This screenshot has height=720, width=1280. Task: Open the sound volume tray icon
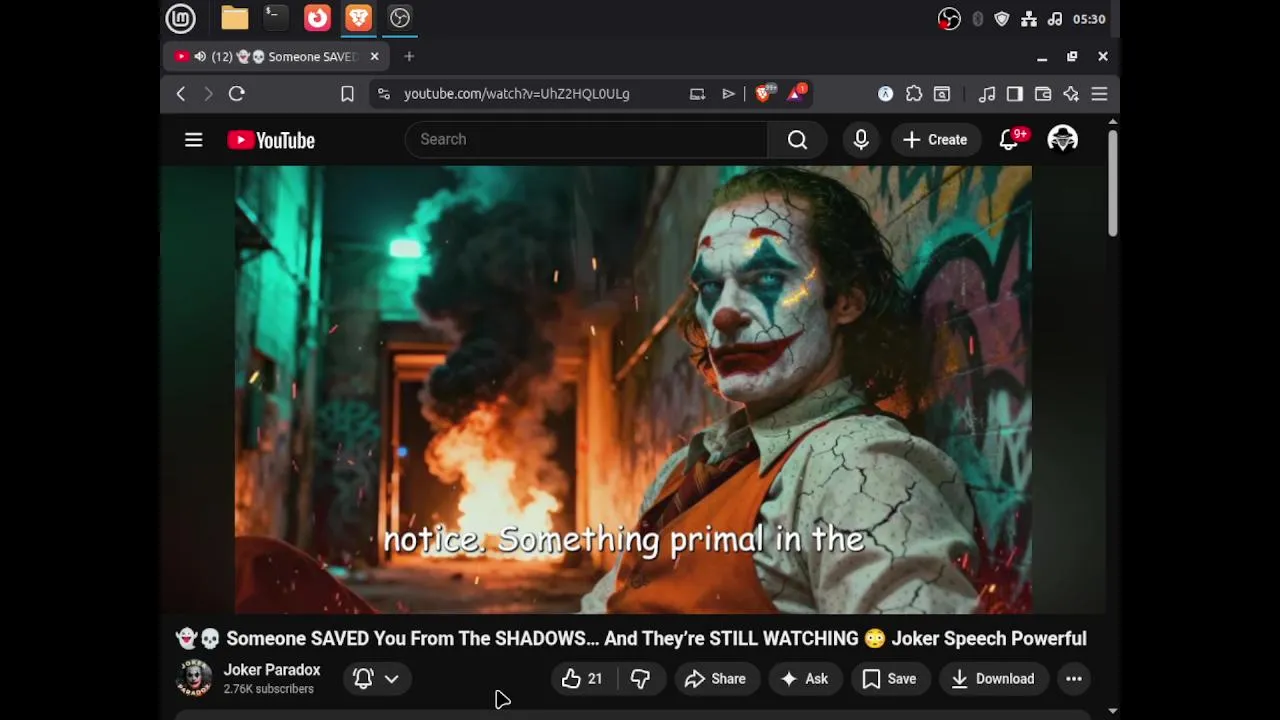coord(1055,19)
